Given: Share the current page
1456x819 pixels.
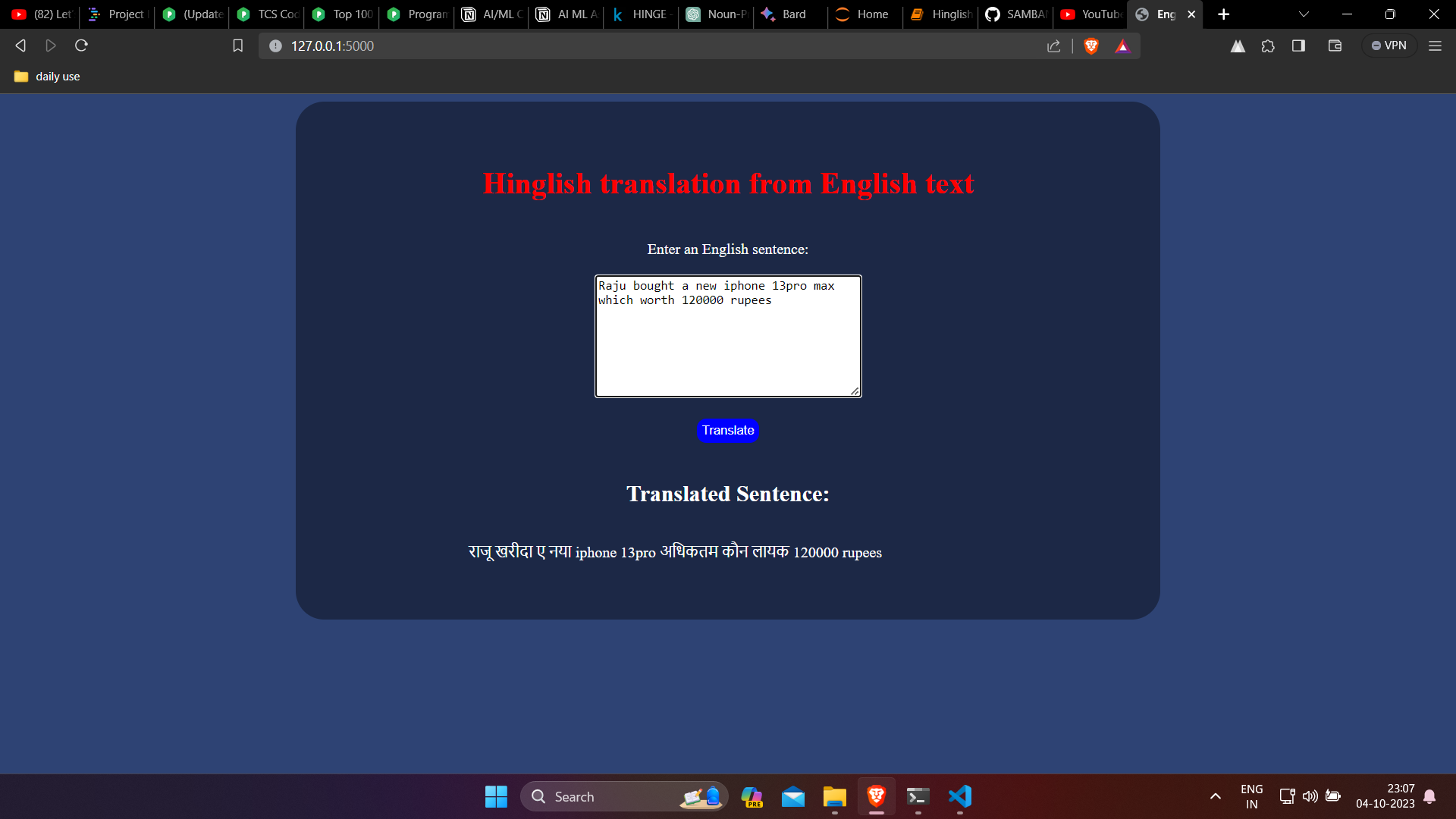Looking at the screenshot, I should click(x=1054, y=45).
